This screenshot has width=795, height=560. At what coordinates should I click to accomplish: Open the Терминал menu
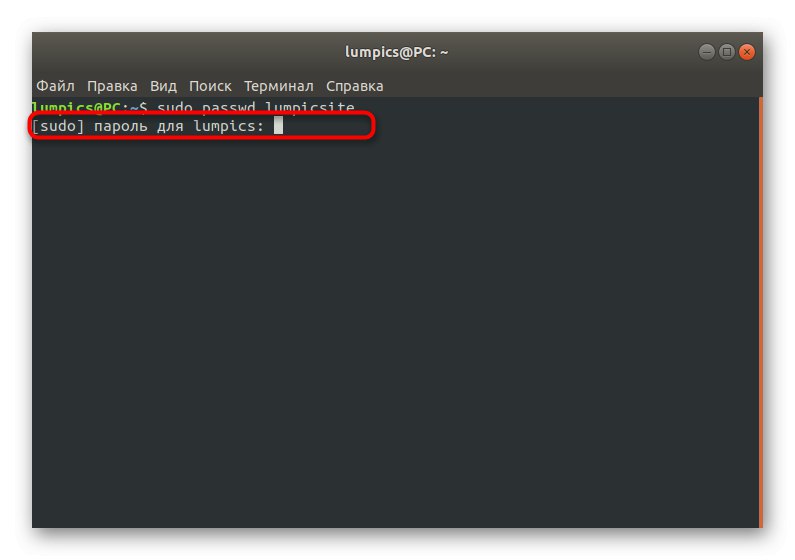279,86
